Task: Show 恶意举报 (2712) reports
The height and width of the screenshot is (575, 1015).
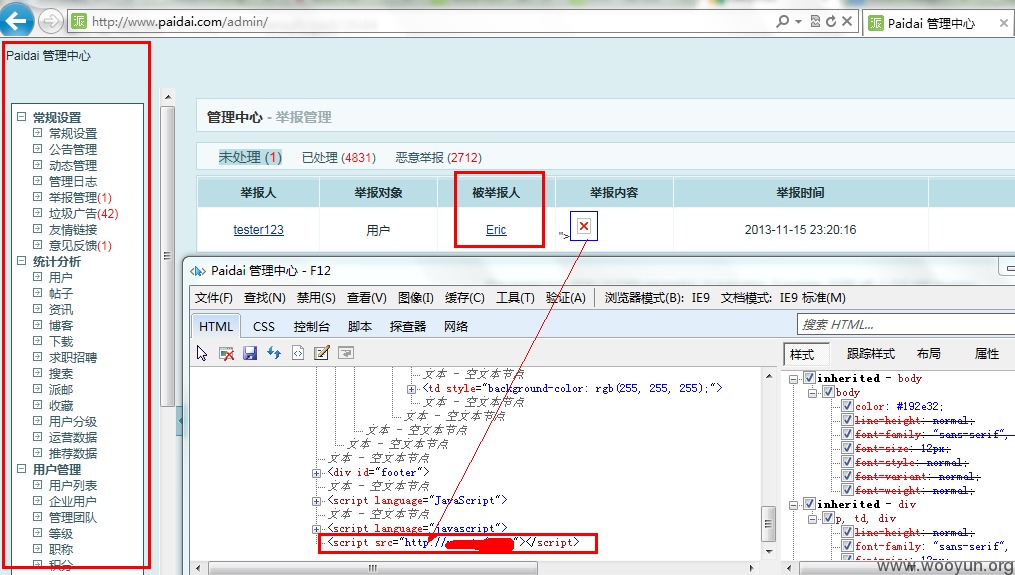Action: pyautogui.click(x=438, y=157)
